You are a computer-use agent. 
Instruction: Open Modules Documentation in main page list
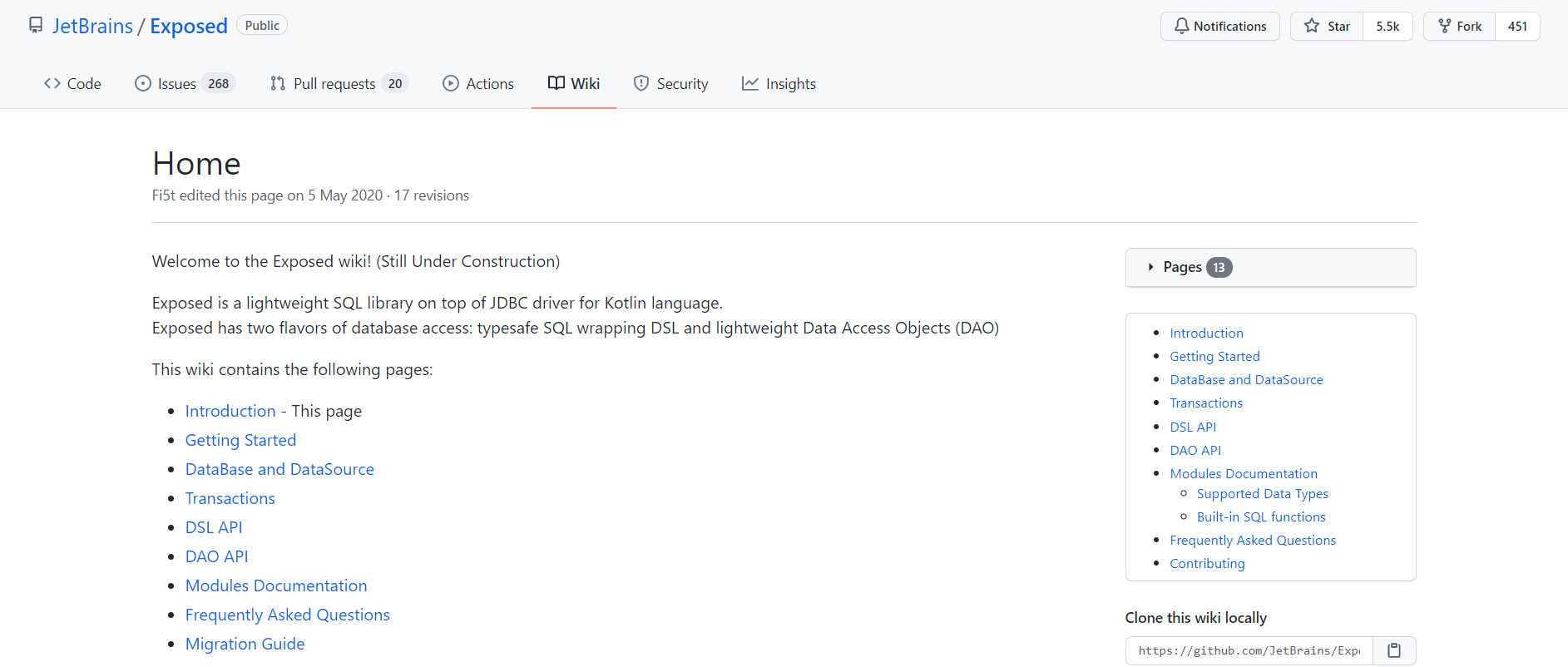276,585
